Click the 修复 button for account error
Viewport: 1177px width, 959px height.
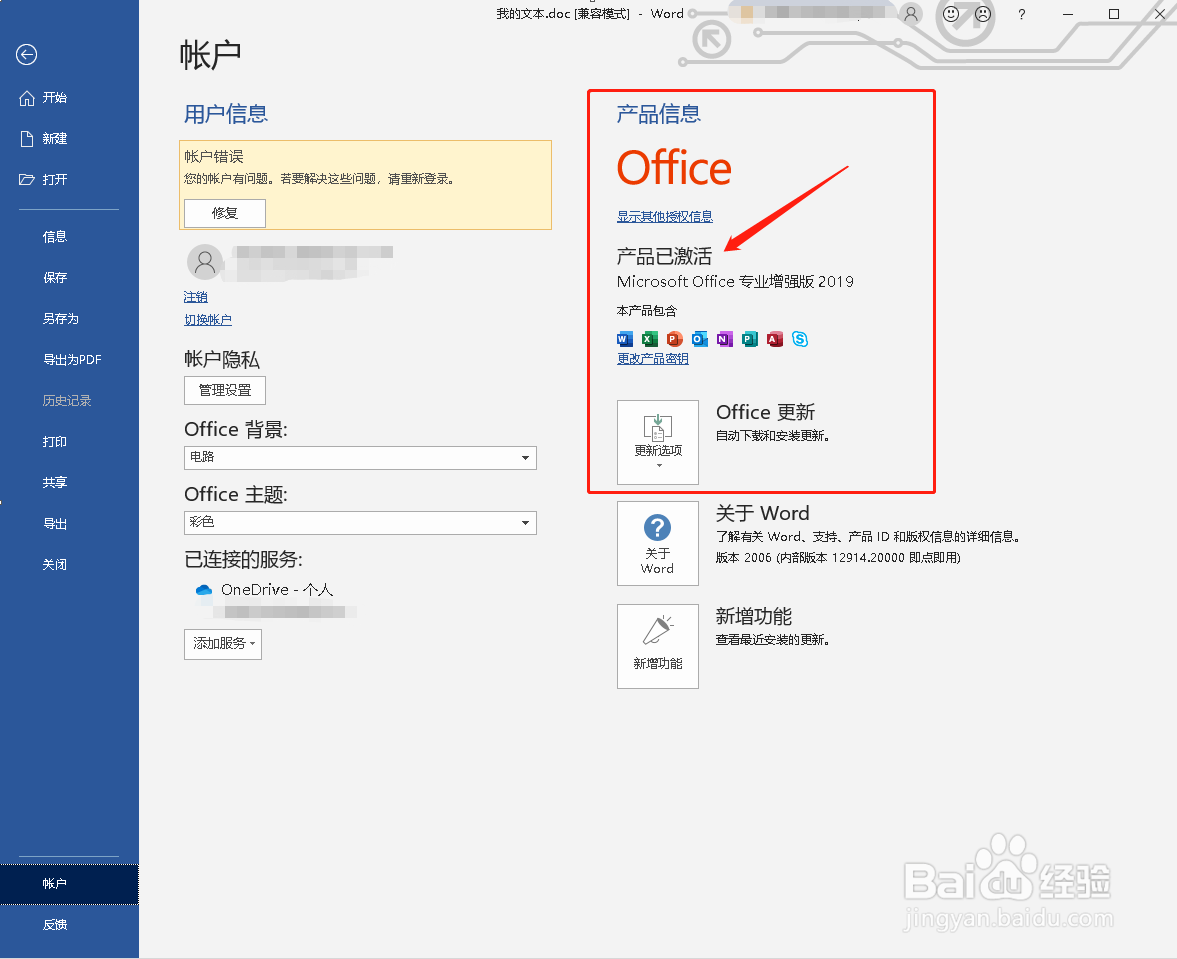pyautogui.click(x=224, y=213)
